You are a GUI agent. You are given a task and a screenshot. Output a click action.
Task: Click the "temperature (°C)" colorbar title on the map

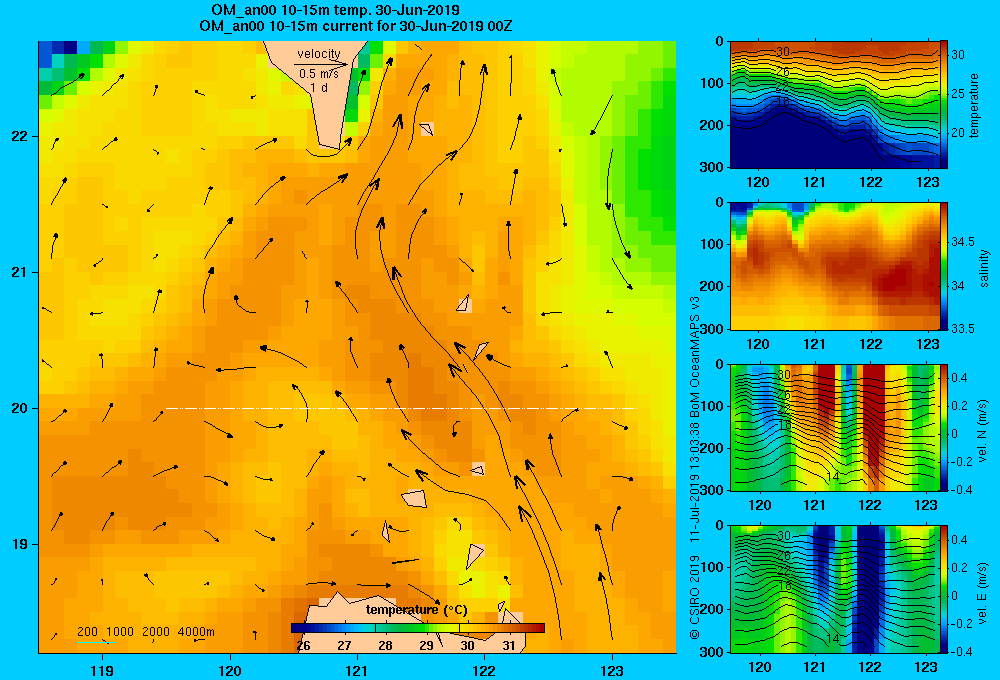pyautogui.click(x=416, y=610)
